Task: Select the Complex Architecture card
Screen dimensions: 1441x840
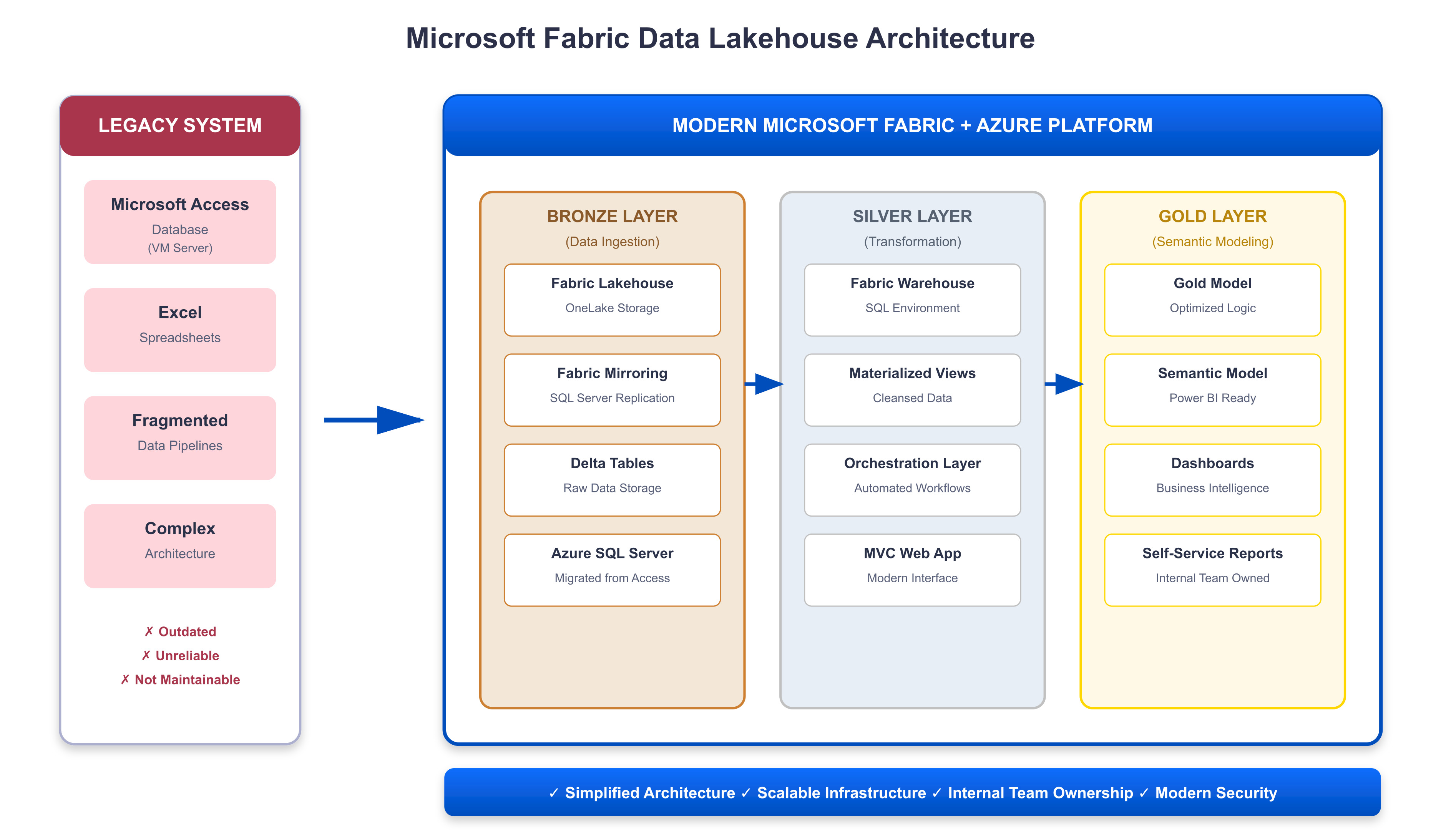Action: (180, 546)
